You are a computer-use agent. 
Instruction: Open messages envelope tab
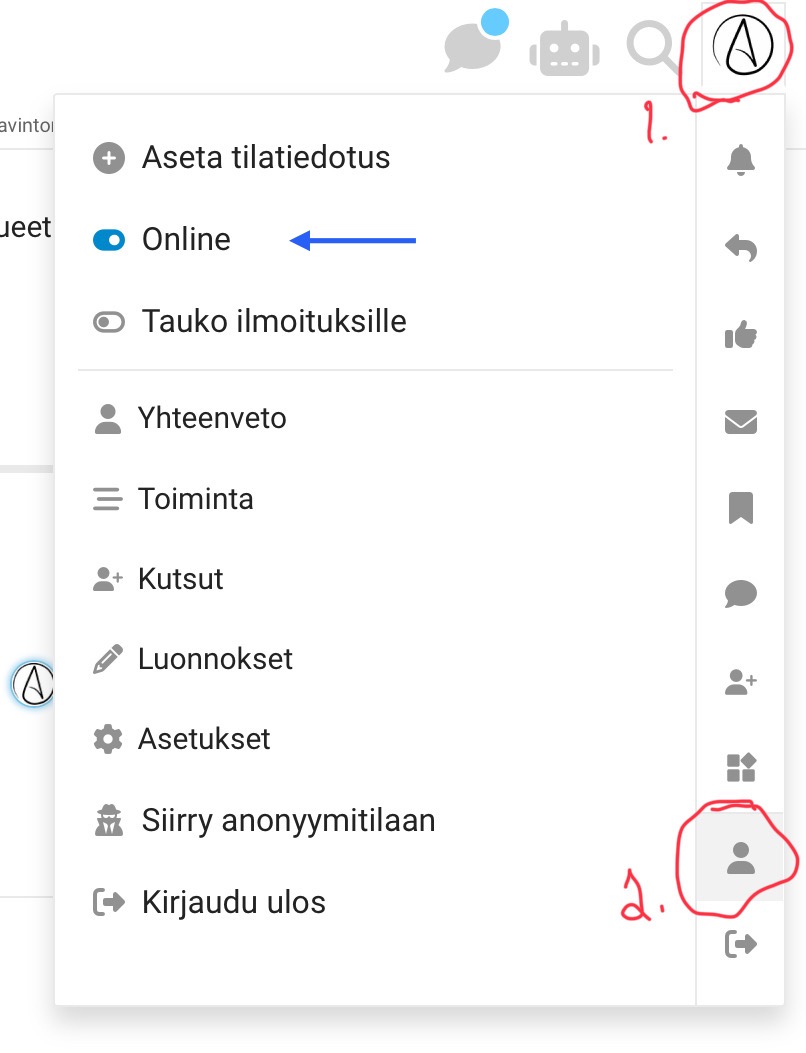[740, 423]
